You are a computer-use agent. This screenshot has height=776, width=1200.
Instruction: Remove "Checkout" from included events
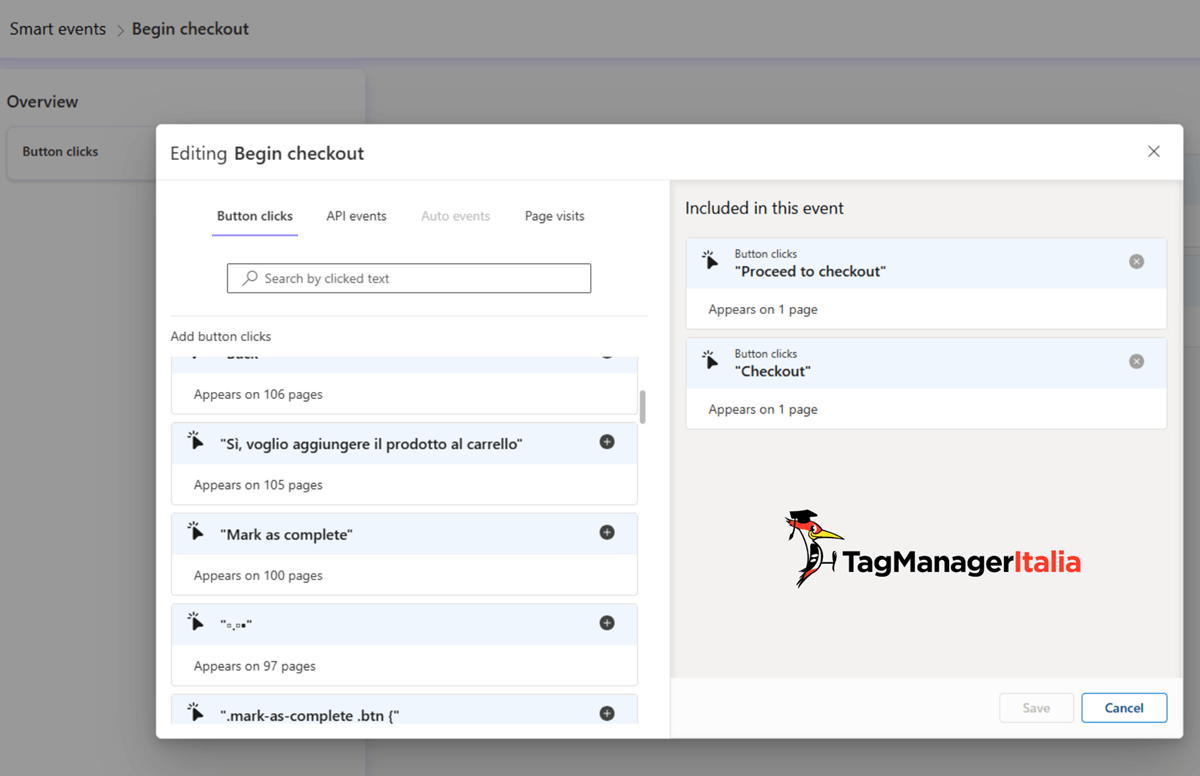(x=1136, y=360)
